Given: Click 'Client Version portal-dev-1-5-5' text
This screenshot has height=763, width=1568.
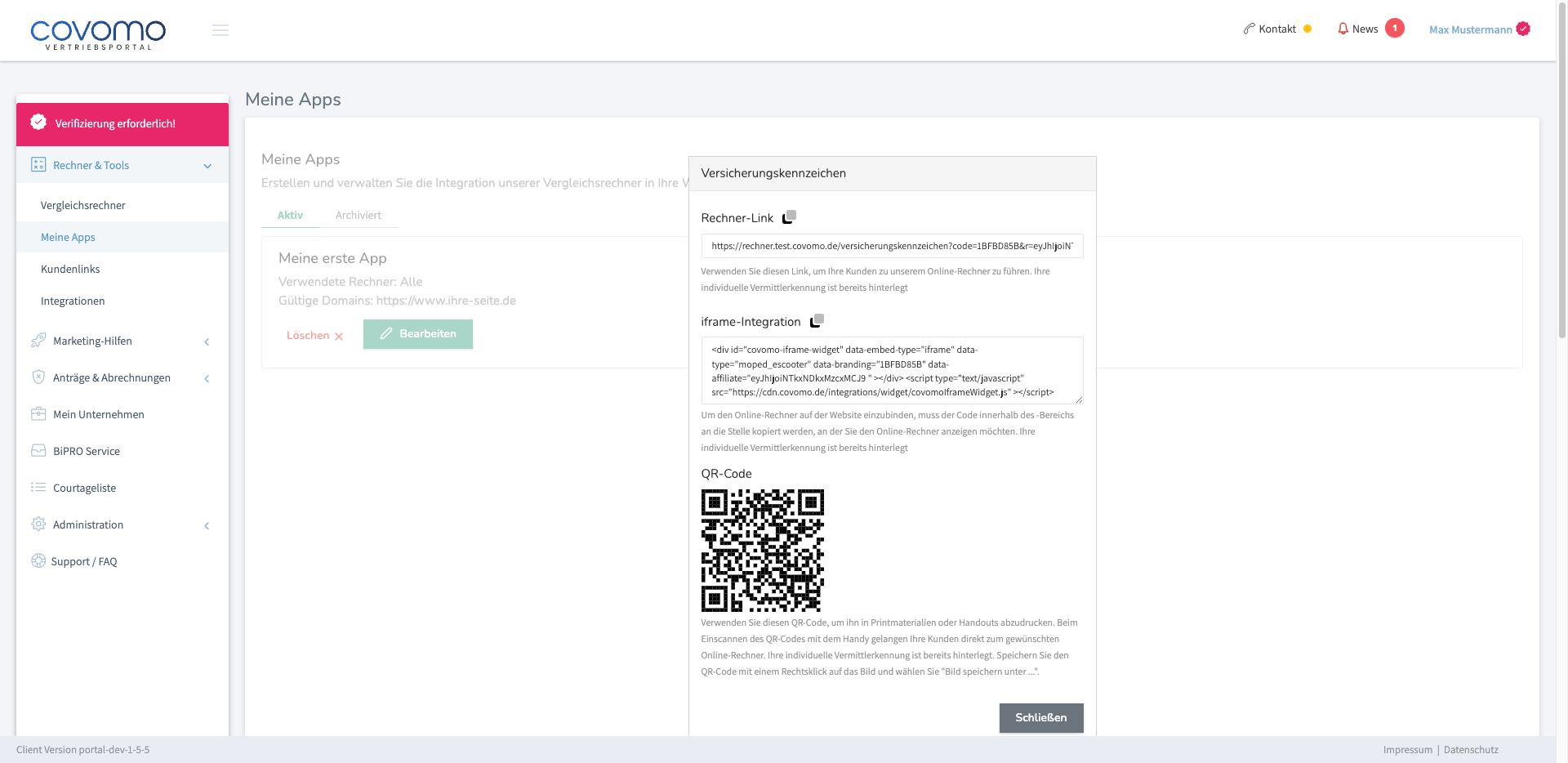Looking at the screenshot, I should coord(82,749).
